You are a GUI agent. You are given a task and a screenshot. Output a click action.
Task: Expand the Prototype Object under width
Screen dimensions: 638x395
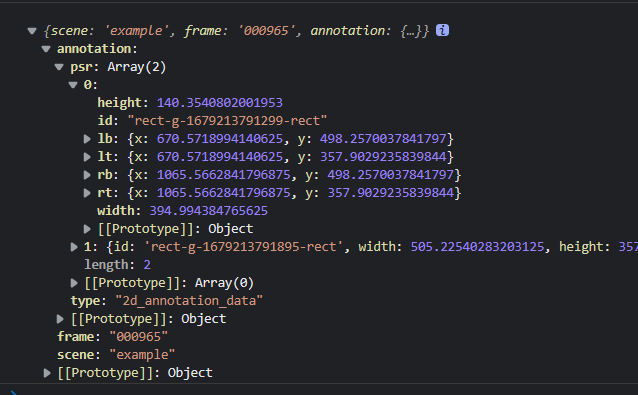pyautogui.click(x=87, y=229)
